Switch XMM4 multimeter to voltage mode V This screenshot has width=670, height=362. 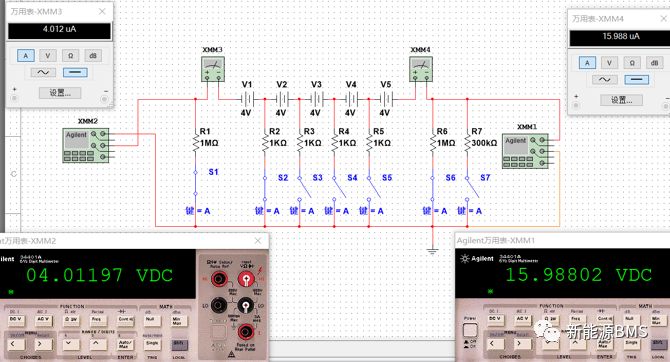coord(609,63)
